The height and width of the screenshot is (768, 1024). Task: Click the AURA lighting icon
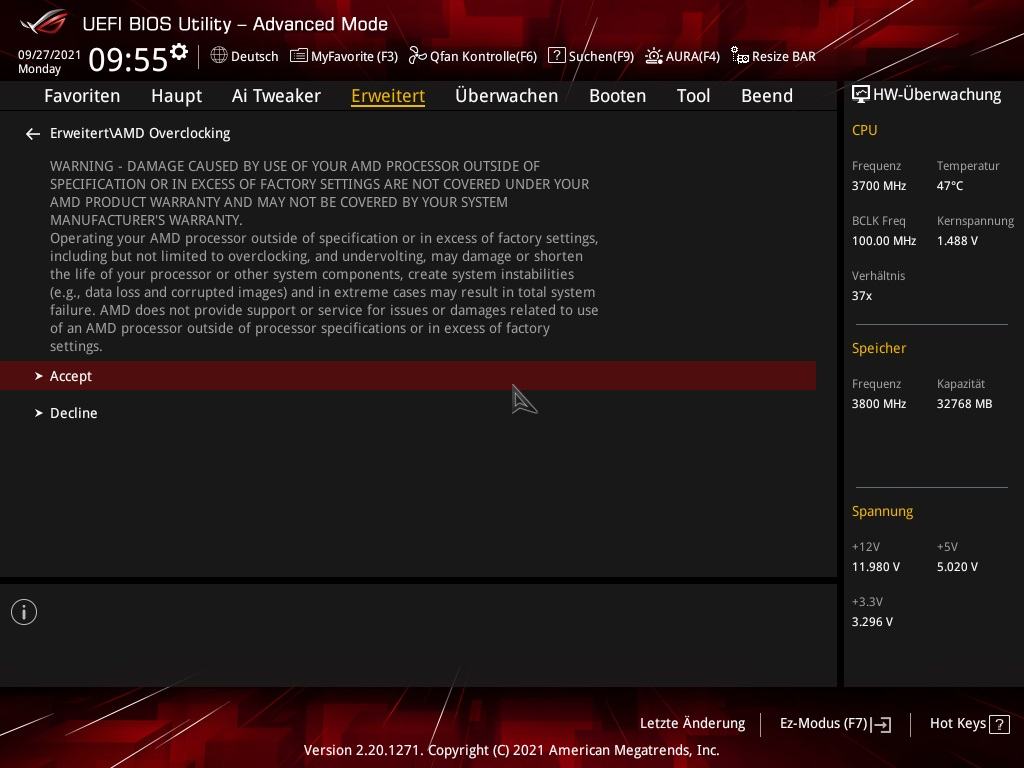[654, 56]
